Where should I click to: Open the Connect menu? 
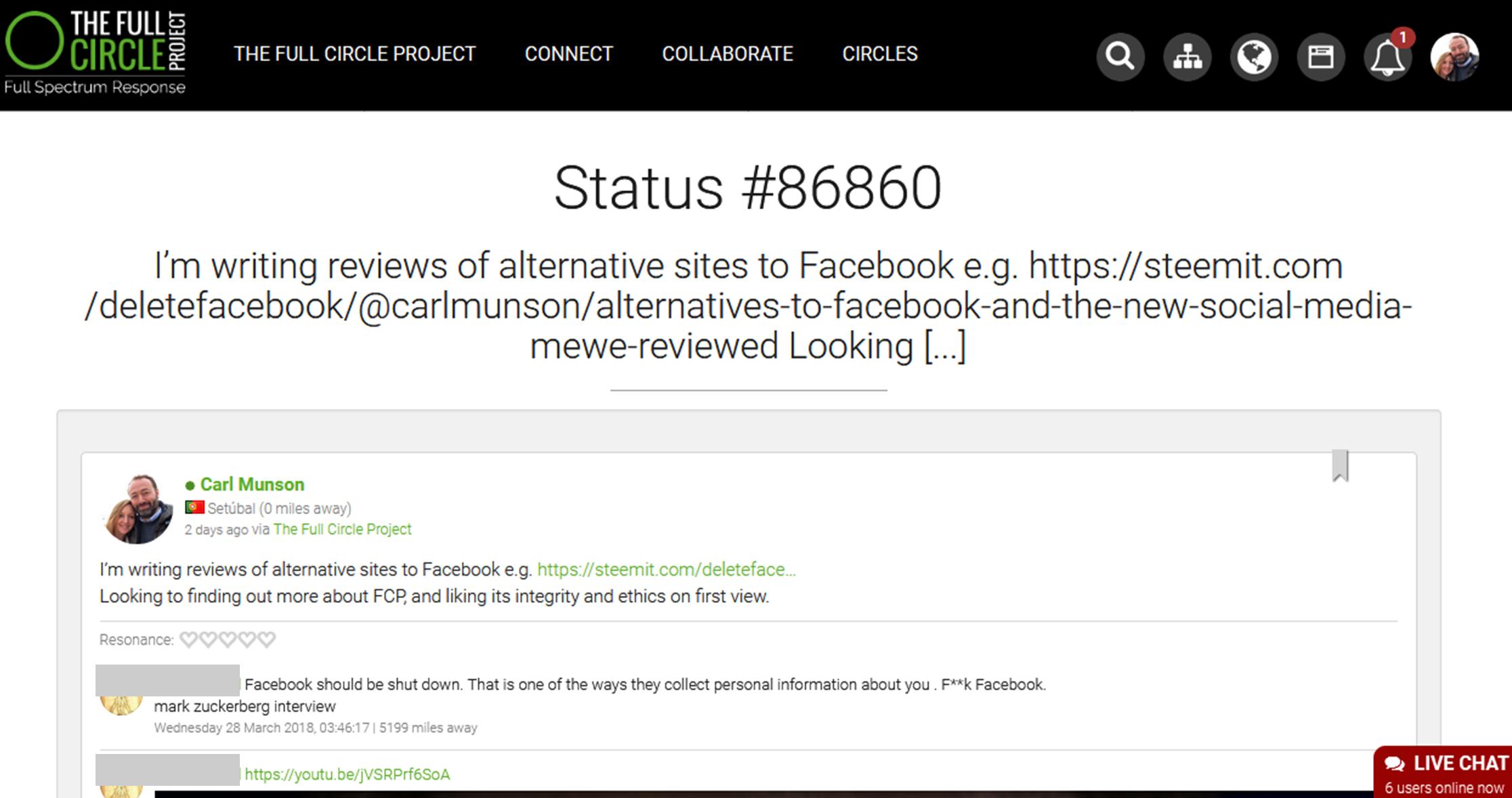[x=568, y=54]
